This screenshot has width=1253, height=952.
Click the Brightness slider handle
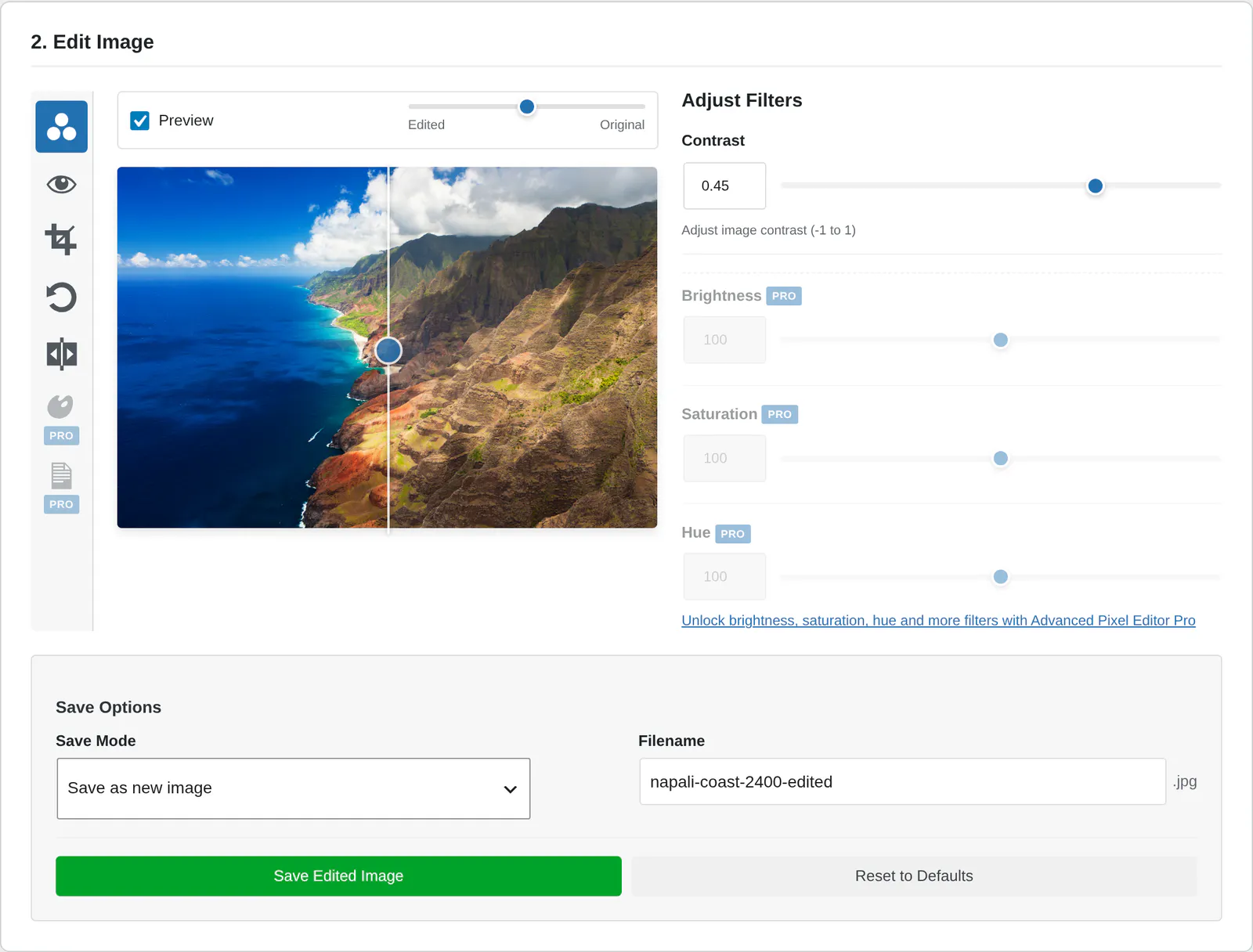point(1000,340)
